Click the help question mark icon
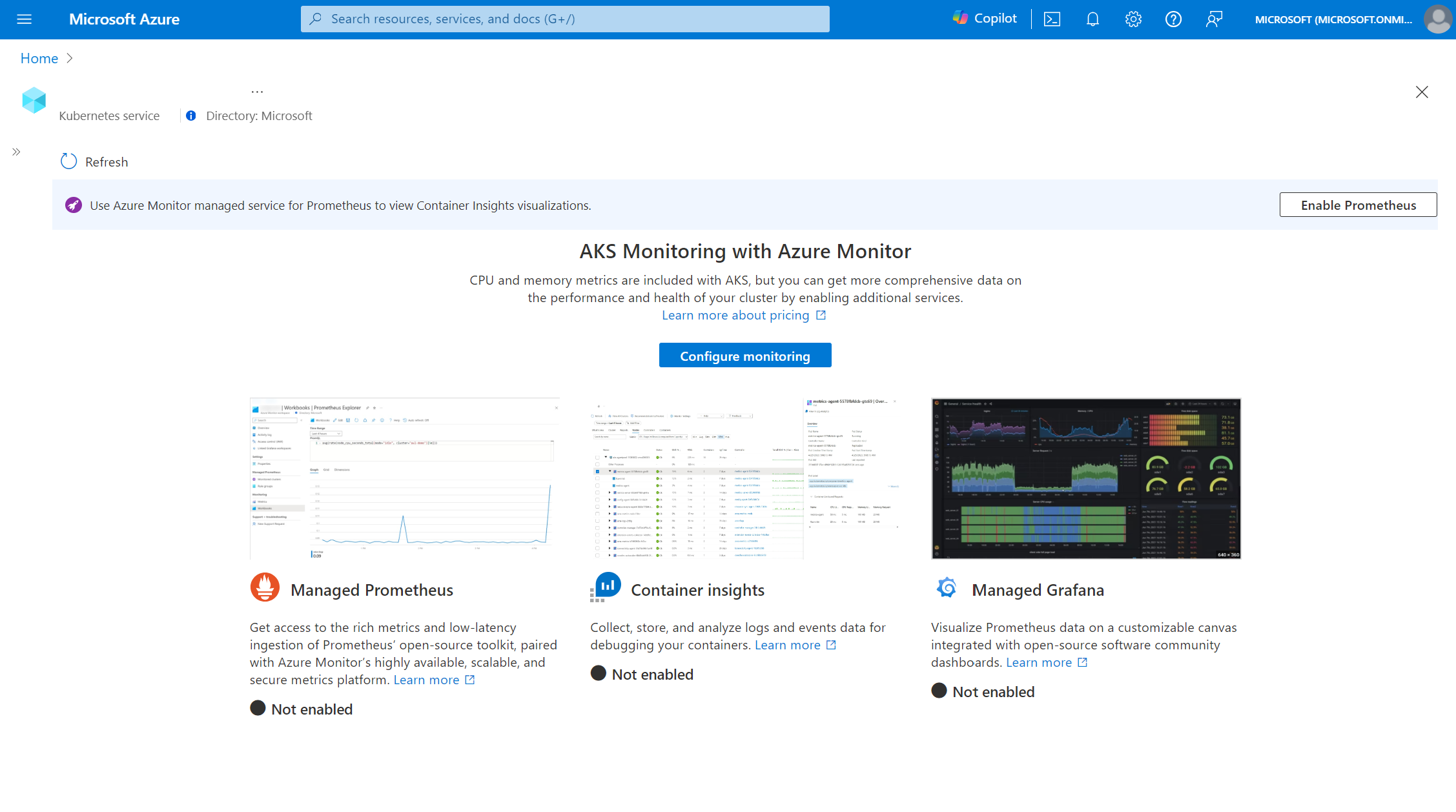1456x812 pixels. click(1173, 19)
